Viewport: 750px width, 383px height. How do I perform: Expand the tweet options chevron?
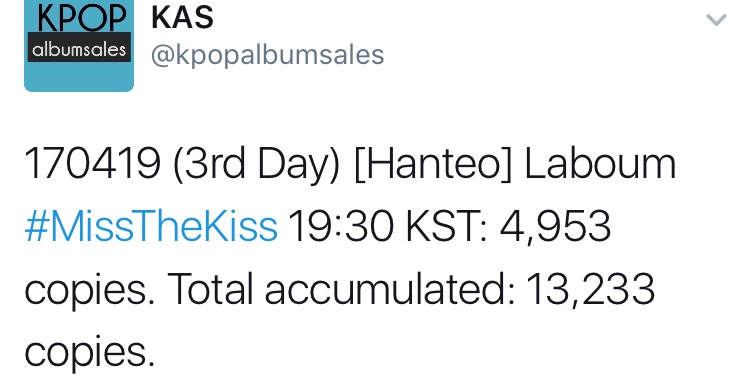(716, 20)
